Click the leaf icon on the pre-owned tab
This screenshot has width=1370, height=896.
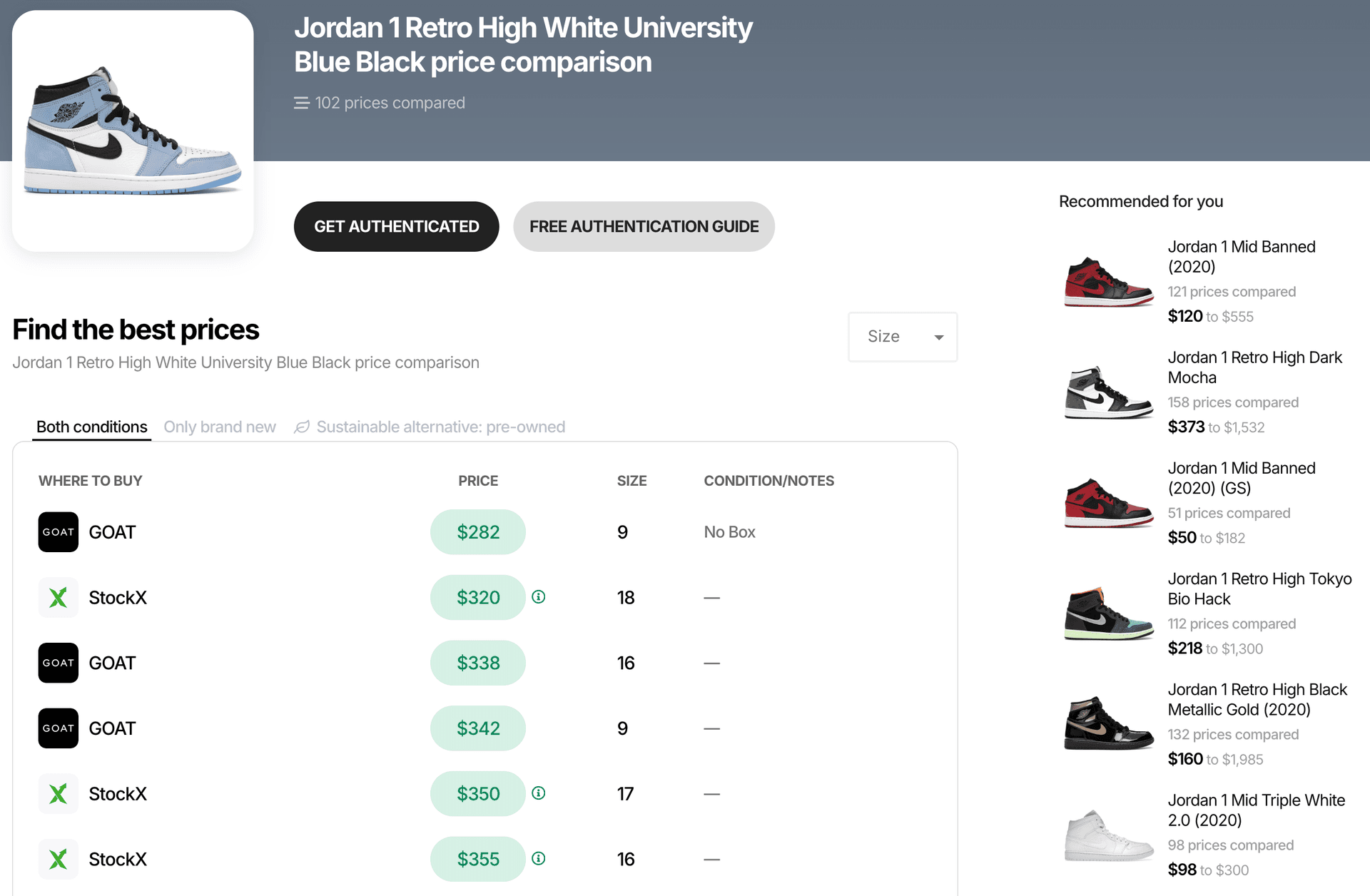tap(303, 427)
